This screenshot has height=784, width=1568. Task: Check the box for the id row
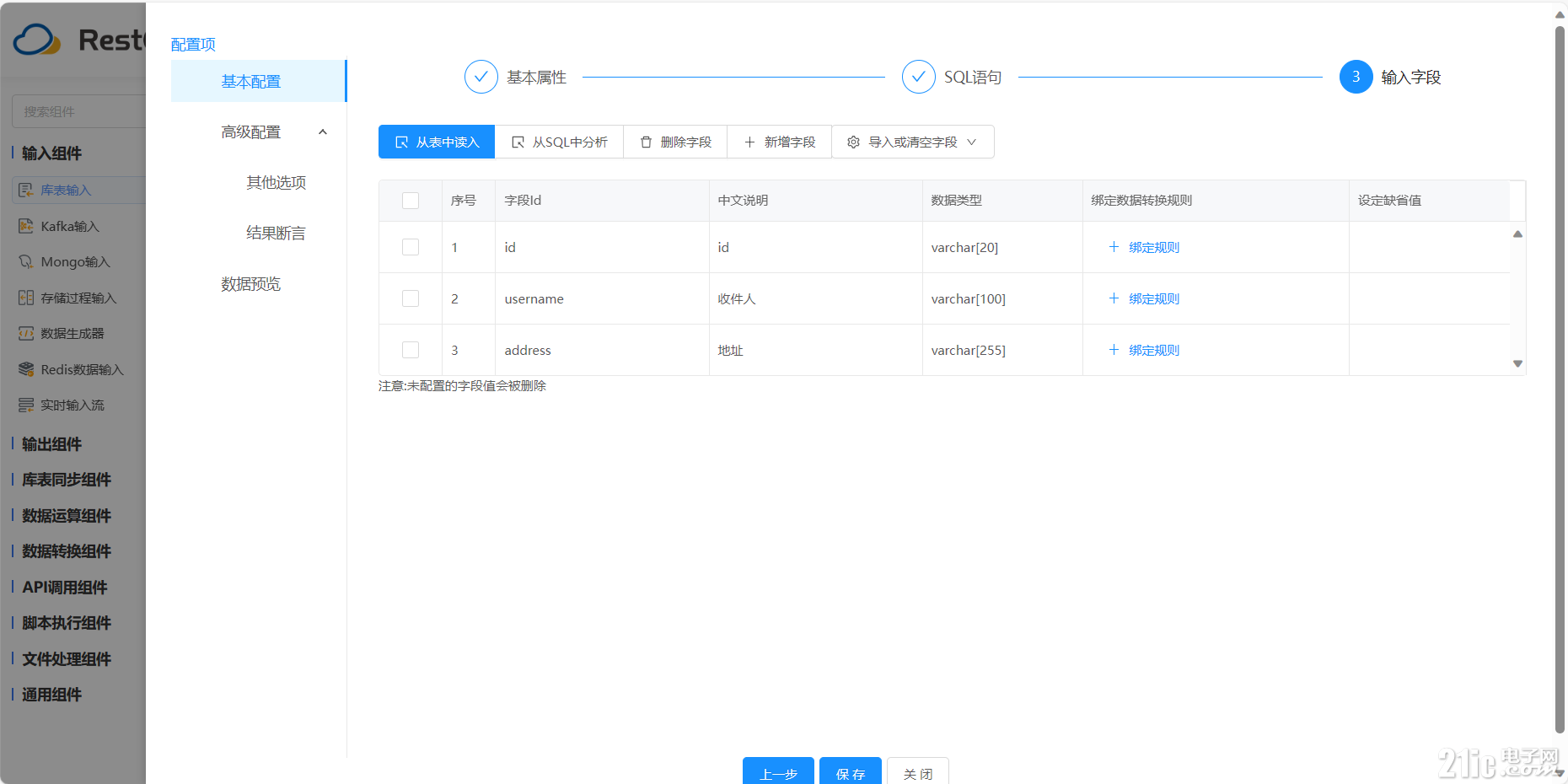pyautogui.click(x=411, y=247)
